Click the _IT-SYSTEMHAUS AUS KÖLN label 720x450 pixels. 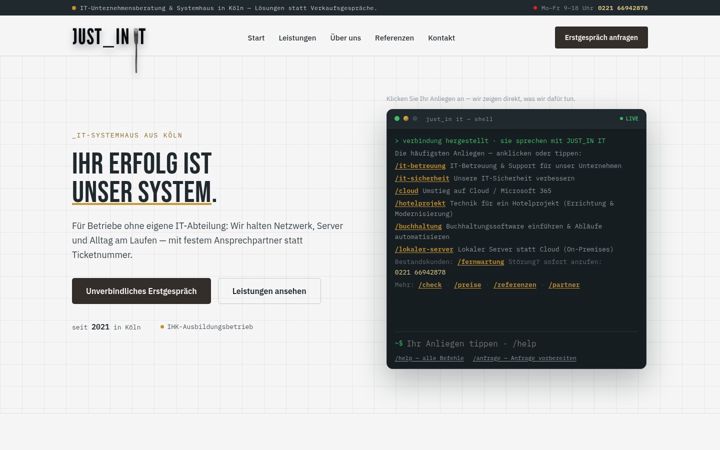tap(127, 135)
